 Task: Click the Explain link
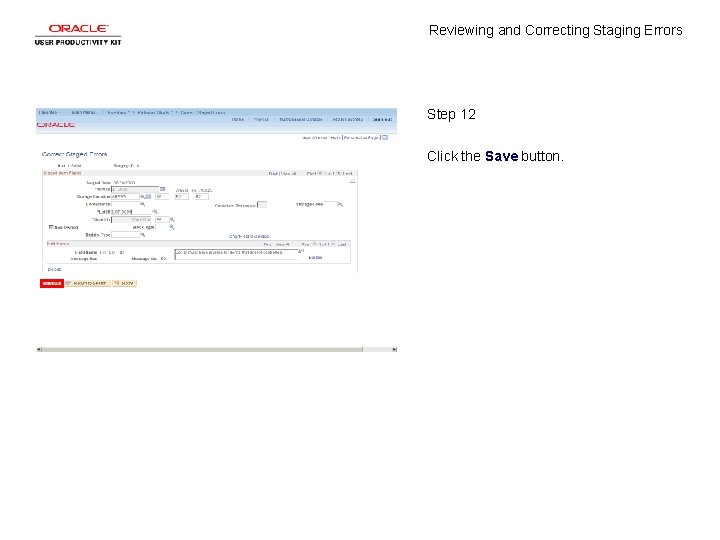click(315, 258)
